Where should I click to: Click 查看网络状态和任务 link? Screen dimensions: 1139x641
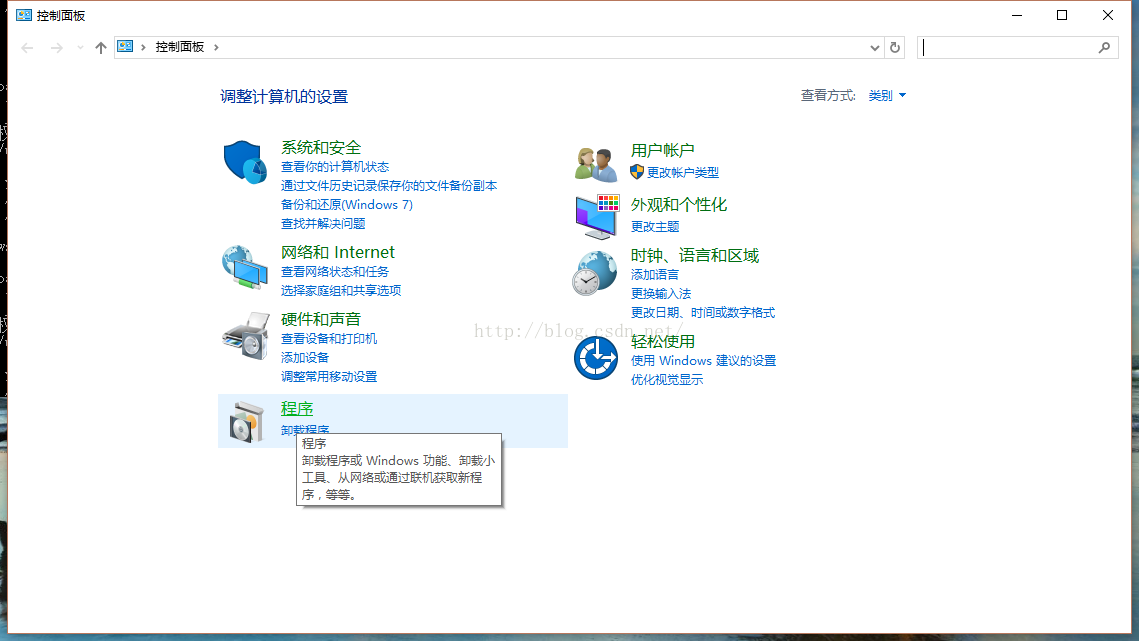335,272
